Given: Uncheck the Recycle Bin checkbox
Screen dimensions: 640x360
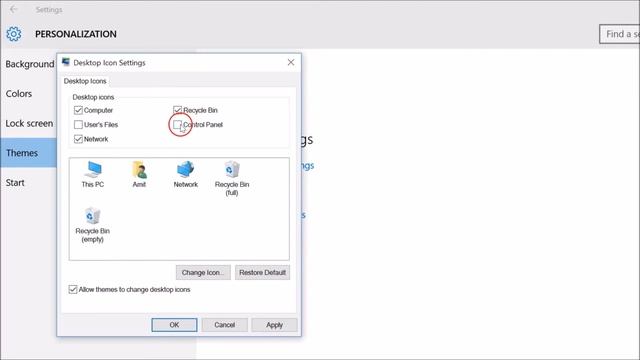Looking at the screenshot, I should tap(178, 110).
